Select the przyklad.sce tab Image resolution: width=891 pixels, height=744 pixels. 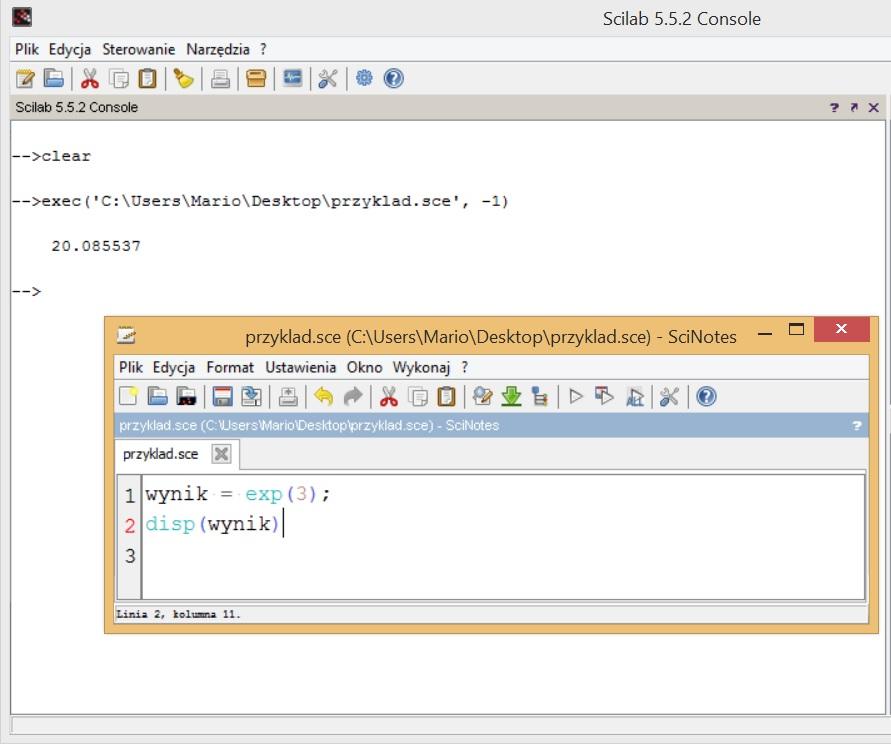[x=160, y=454]
